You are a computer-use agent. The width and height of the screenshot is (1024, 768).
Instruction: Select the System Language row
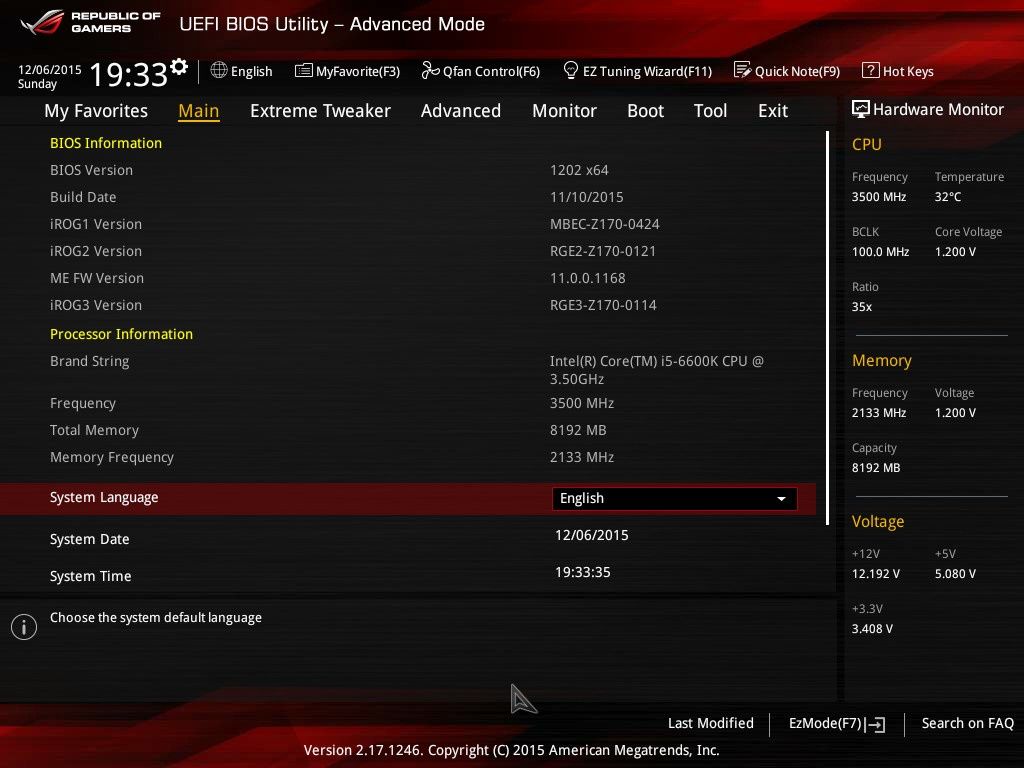[x=408, y=499]
